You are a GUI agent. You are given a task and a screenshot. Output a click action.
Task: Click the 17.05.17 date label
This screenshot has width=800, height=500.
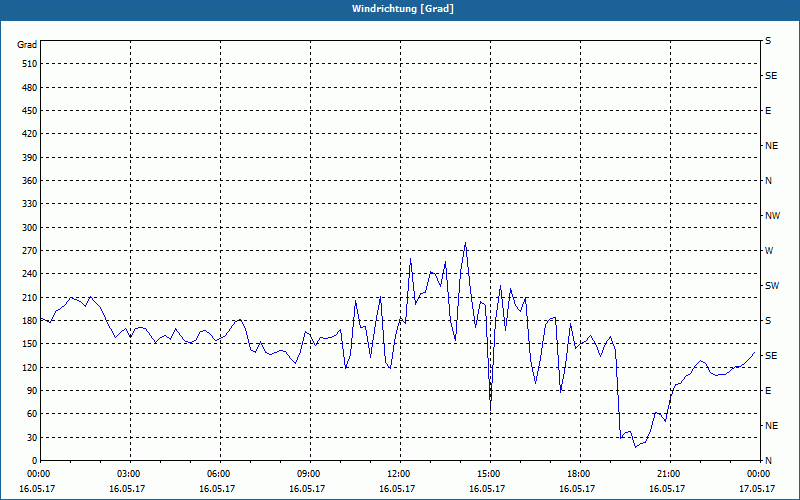tap(757, 488)
